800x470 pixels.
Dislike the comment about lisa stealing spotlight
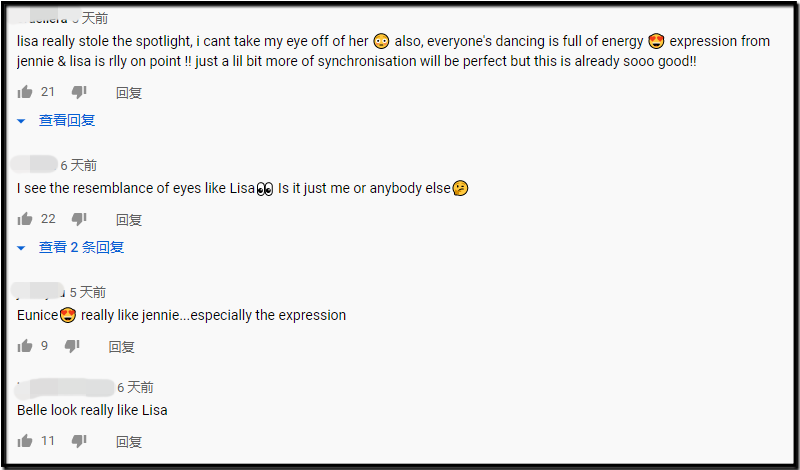[x=79, y=92]
